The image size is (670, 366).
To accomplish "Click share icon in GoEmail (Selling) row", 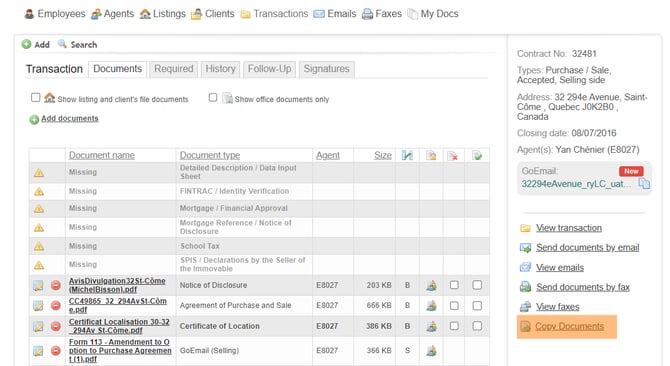I will (432, 351).
